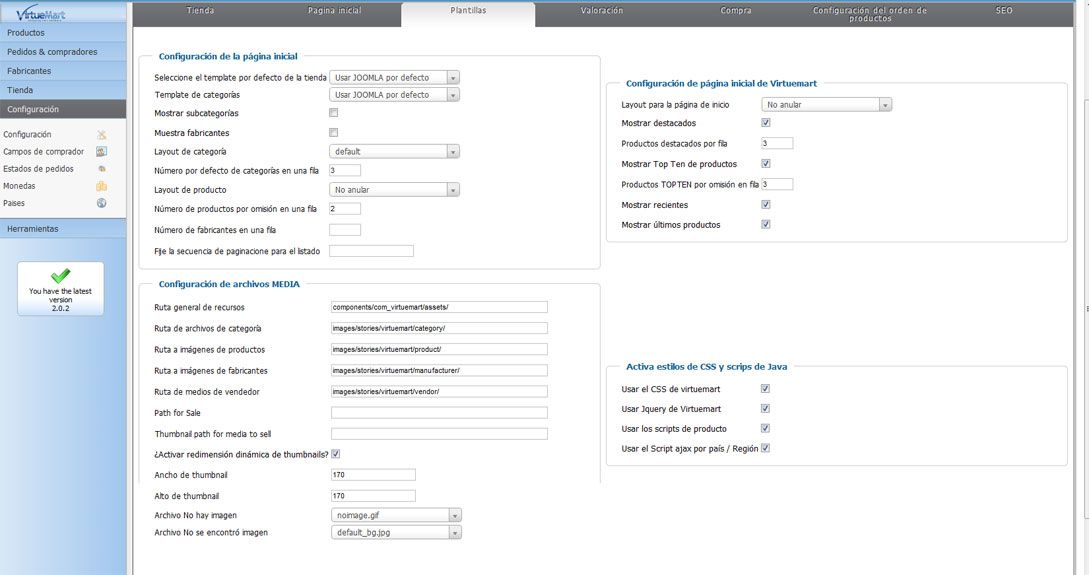Click the Países globe icon
Viewport: 1089px width, 575px height.
[101, 203]
